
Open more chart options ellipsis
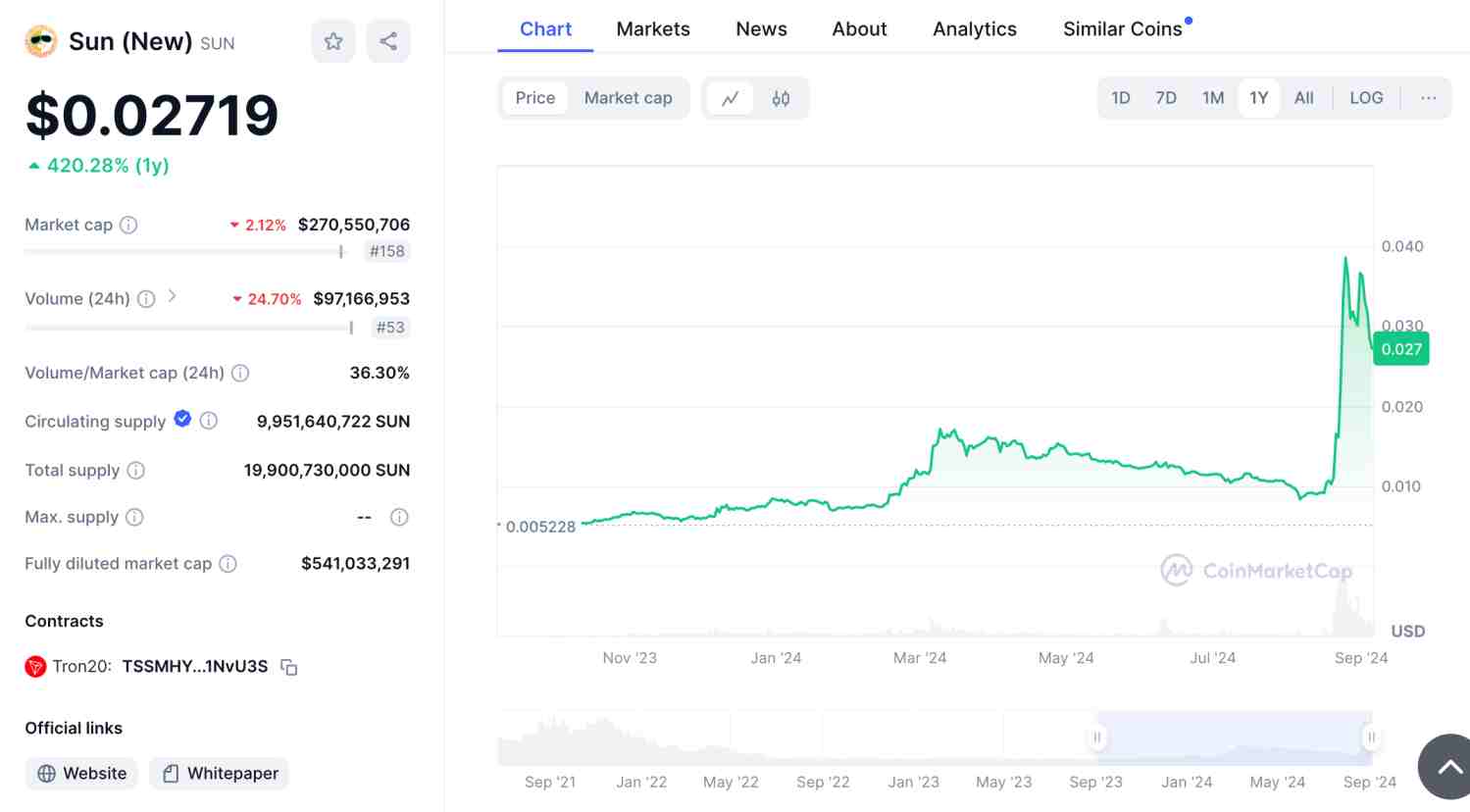pos(1429,98)
